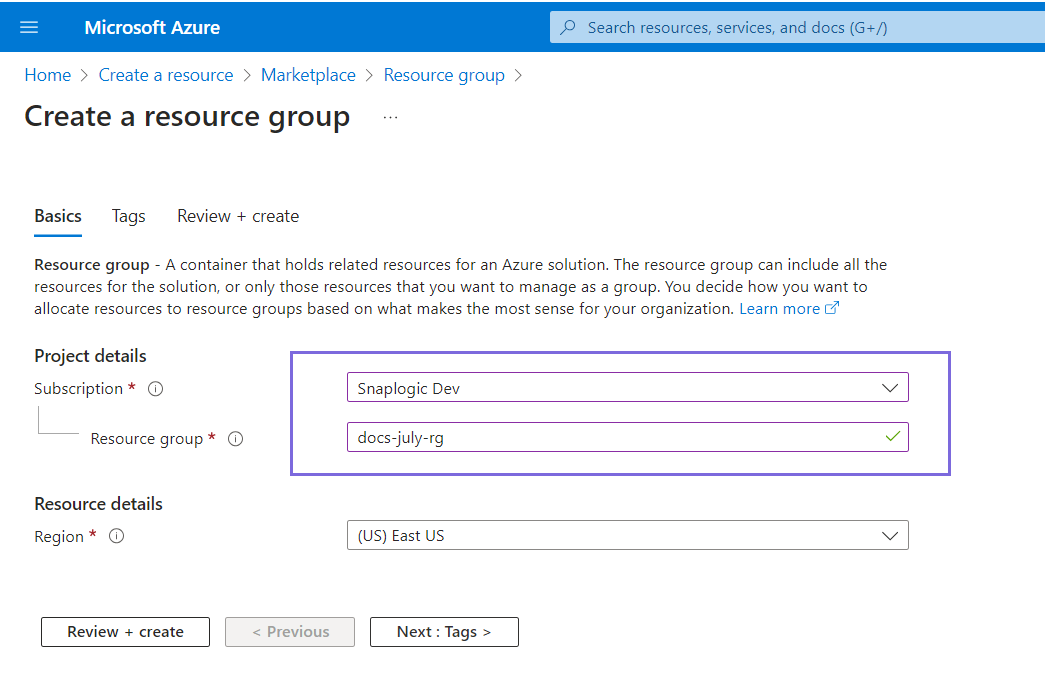This screenshot has height=676, width=1045.
Task: Switch to the Review + create tab
Action: [238, 216]
